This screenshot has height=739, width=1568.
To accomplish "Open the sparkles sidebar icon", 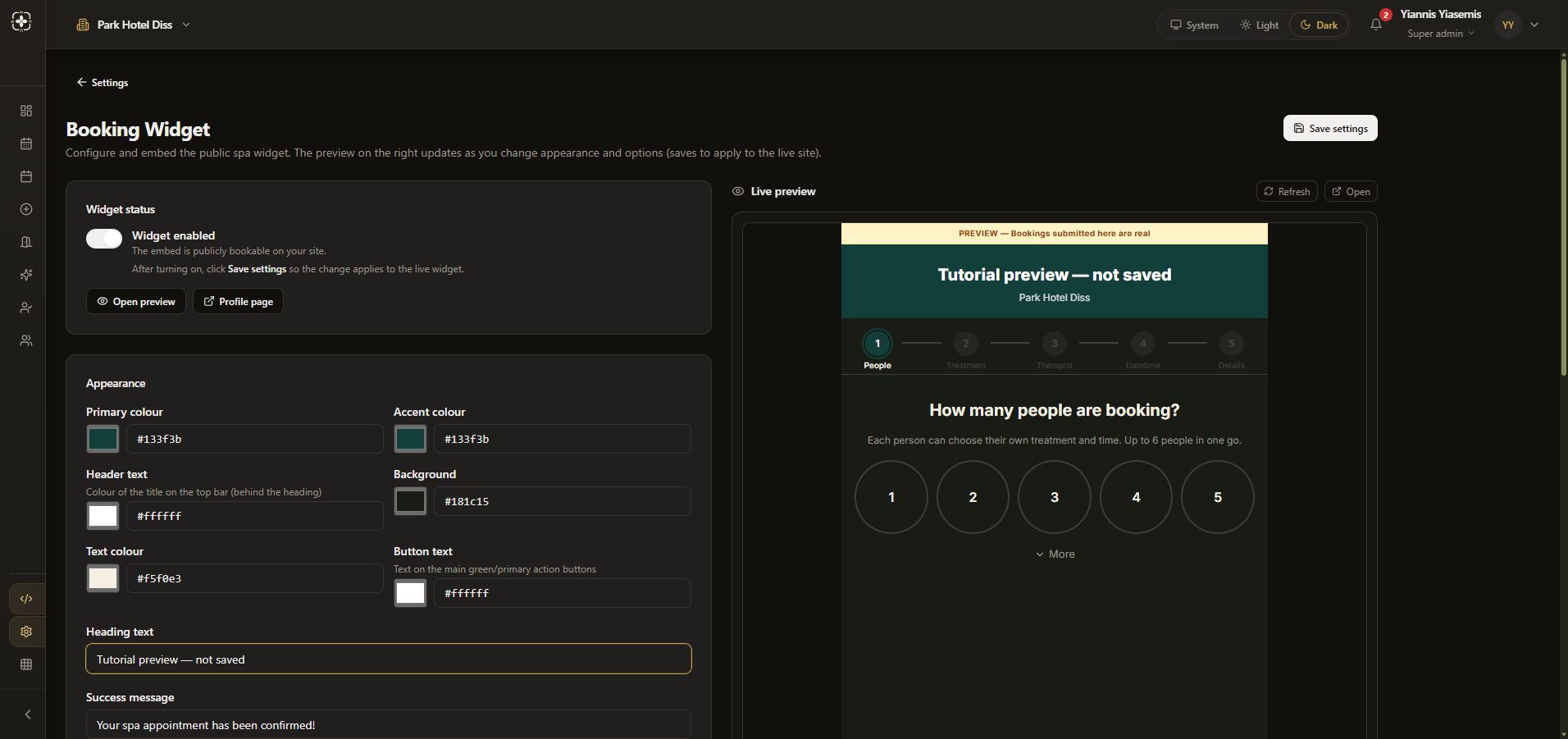I will pyautogui.click(x=26, y=275).
